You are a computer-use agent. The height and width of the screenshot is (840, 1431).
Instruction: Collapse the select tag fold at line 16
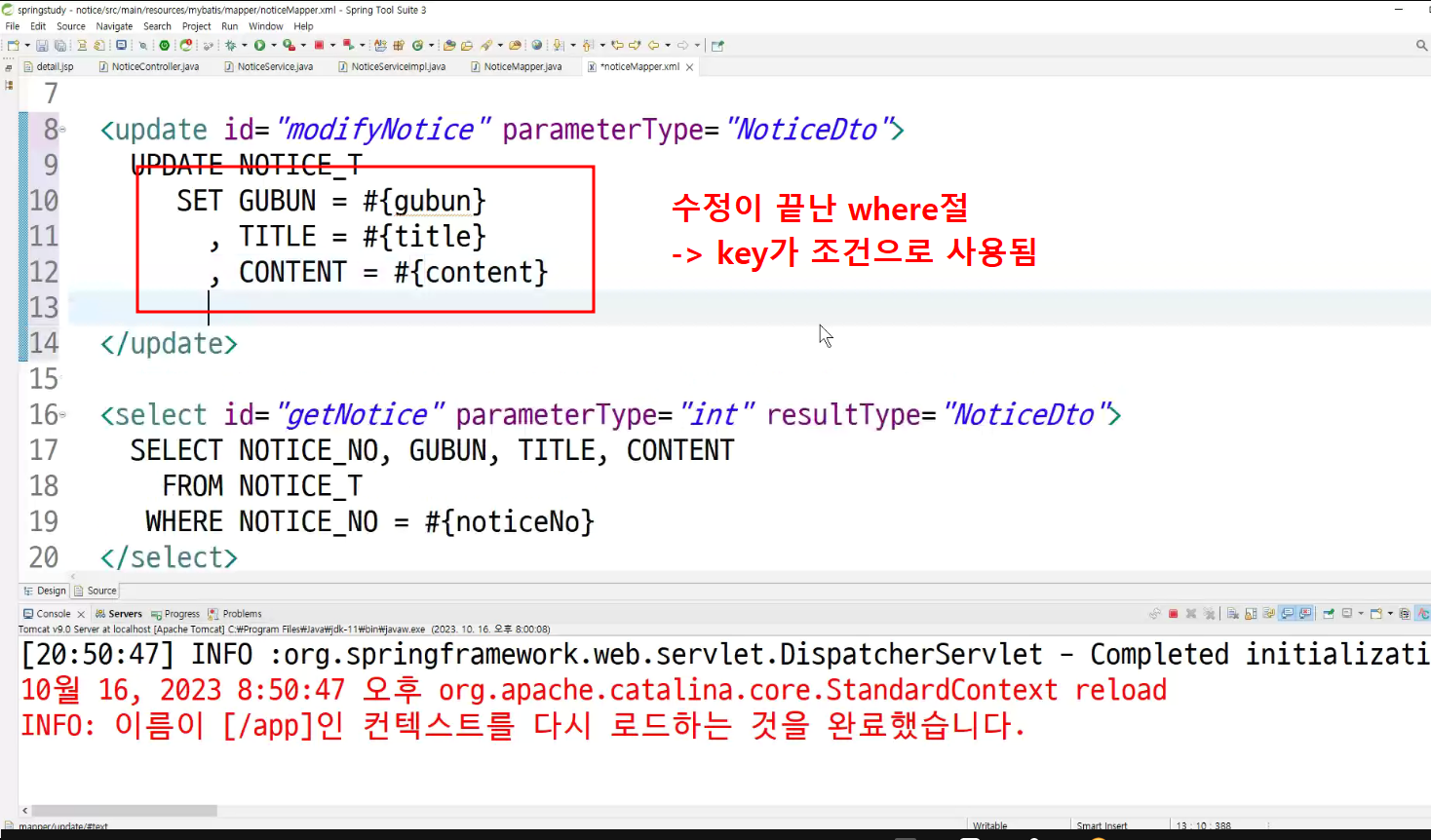pos(62,414)
